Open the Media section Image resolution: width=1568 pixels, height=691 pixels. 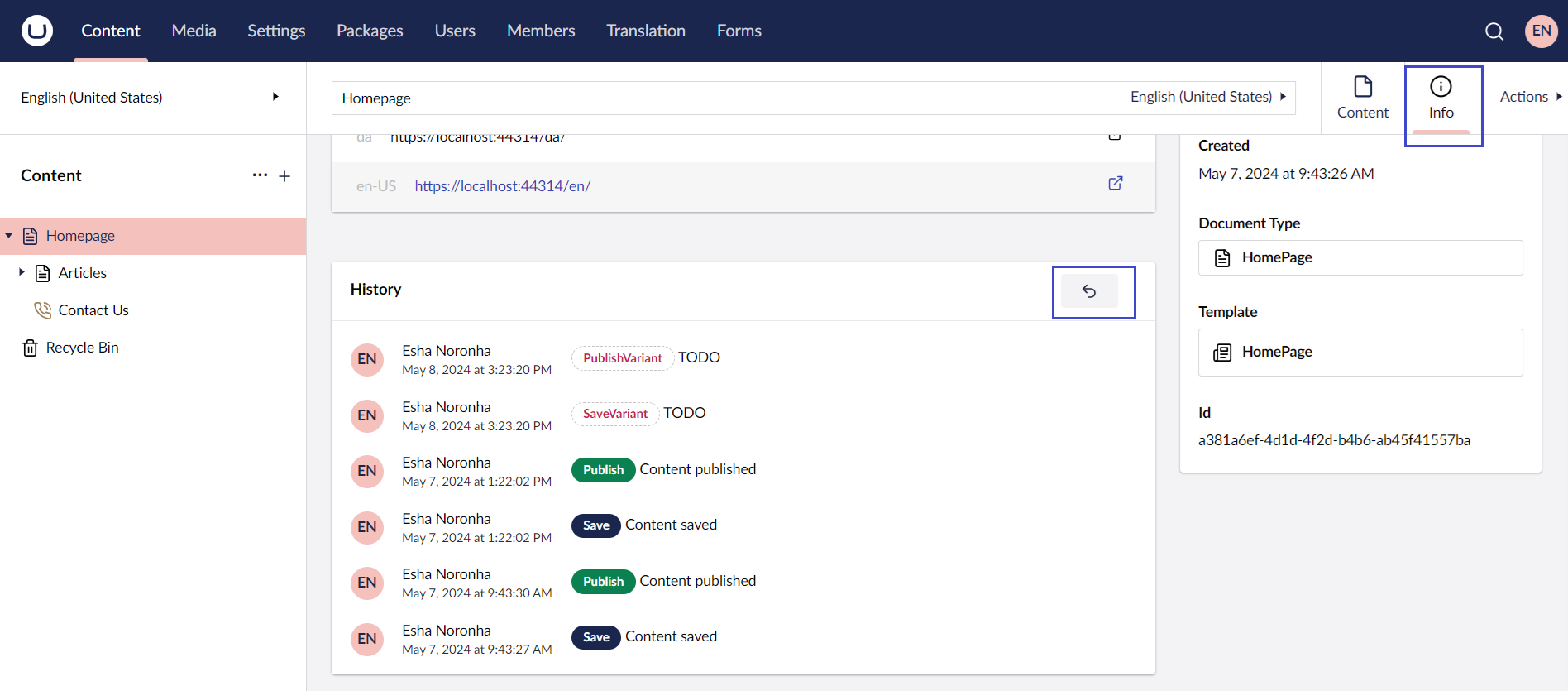pyautogui.click(x=194, y=31)
